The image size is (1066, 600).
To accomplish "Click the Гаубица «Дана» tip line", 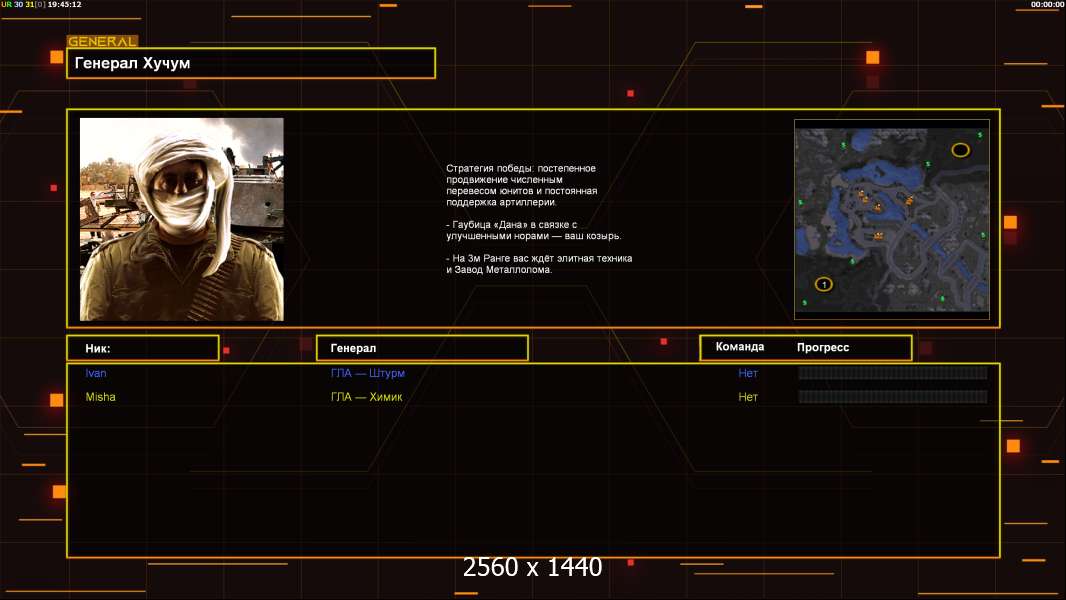I will pos(534,230).
